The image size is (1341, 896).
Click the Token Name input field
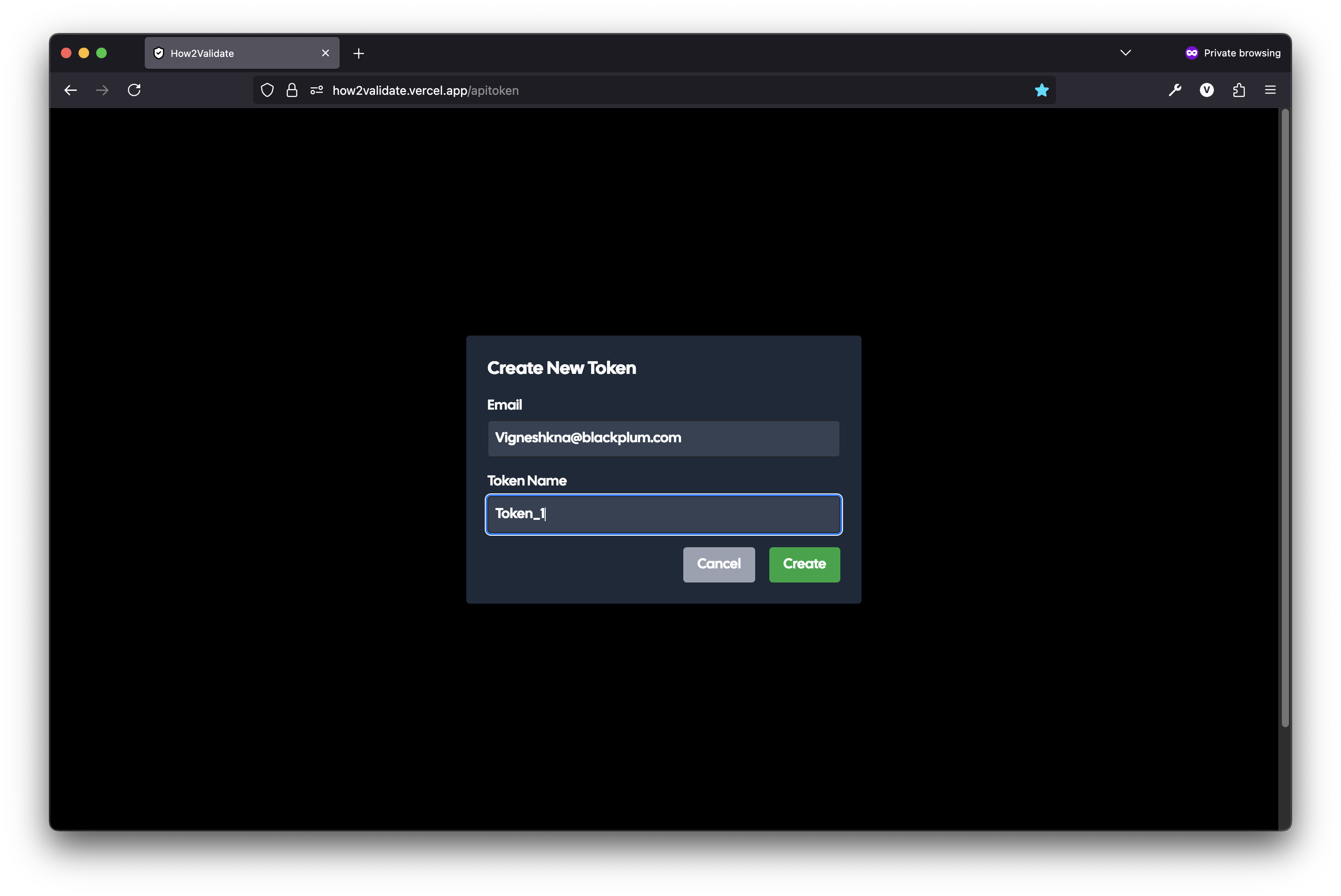pos(663,514)
